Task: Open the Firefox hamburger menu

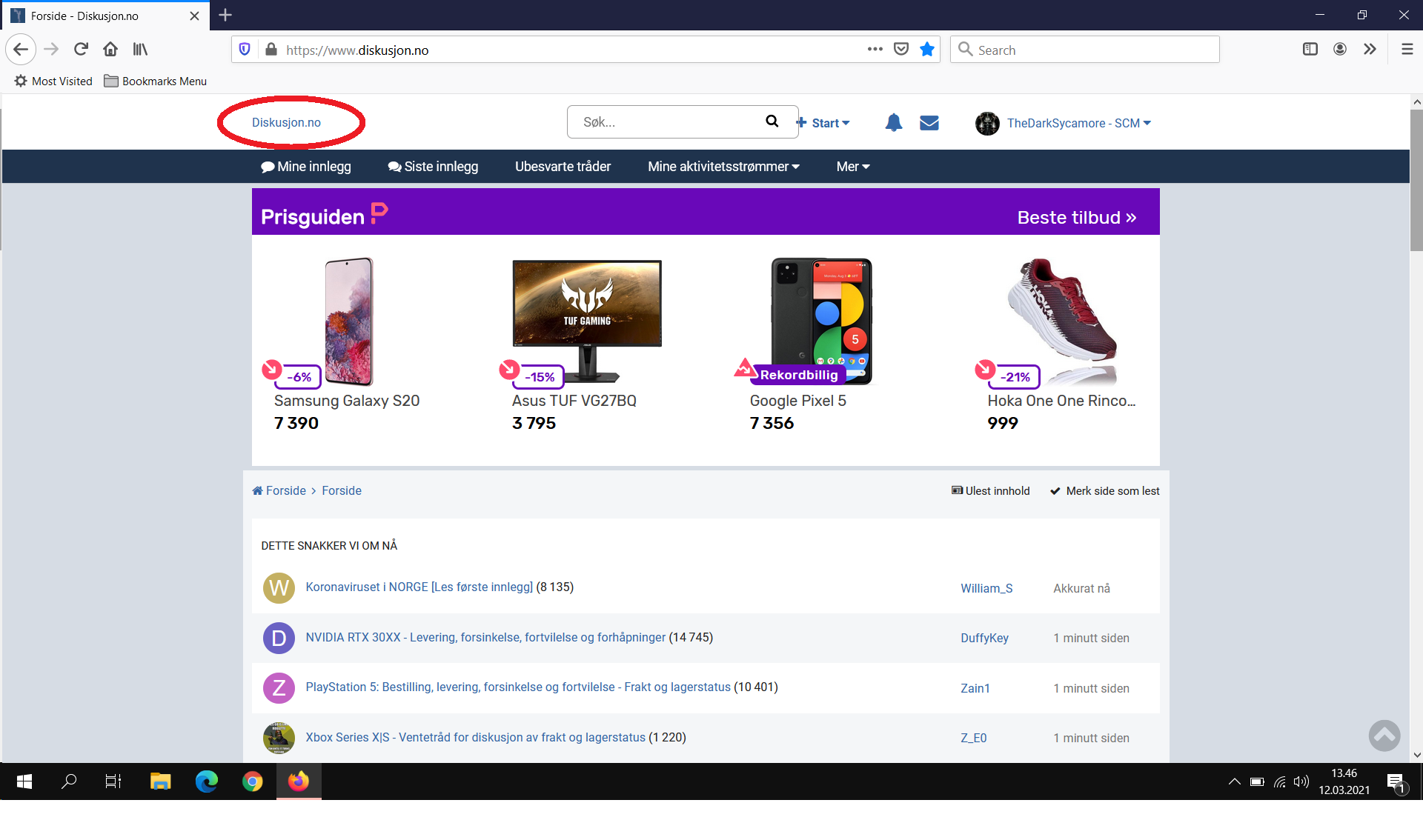Action: (1407, 50)
